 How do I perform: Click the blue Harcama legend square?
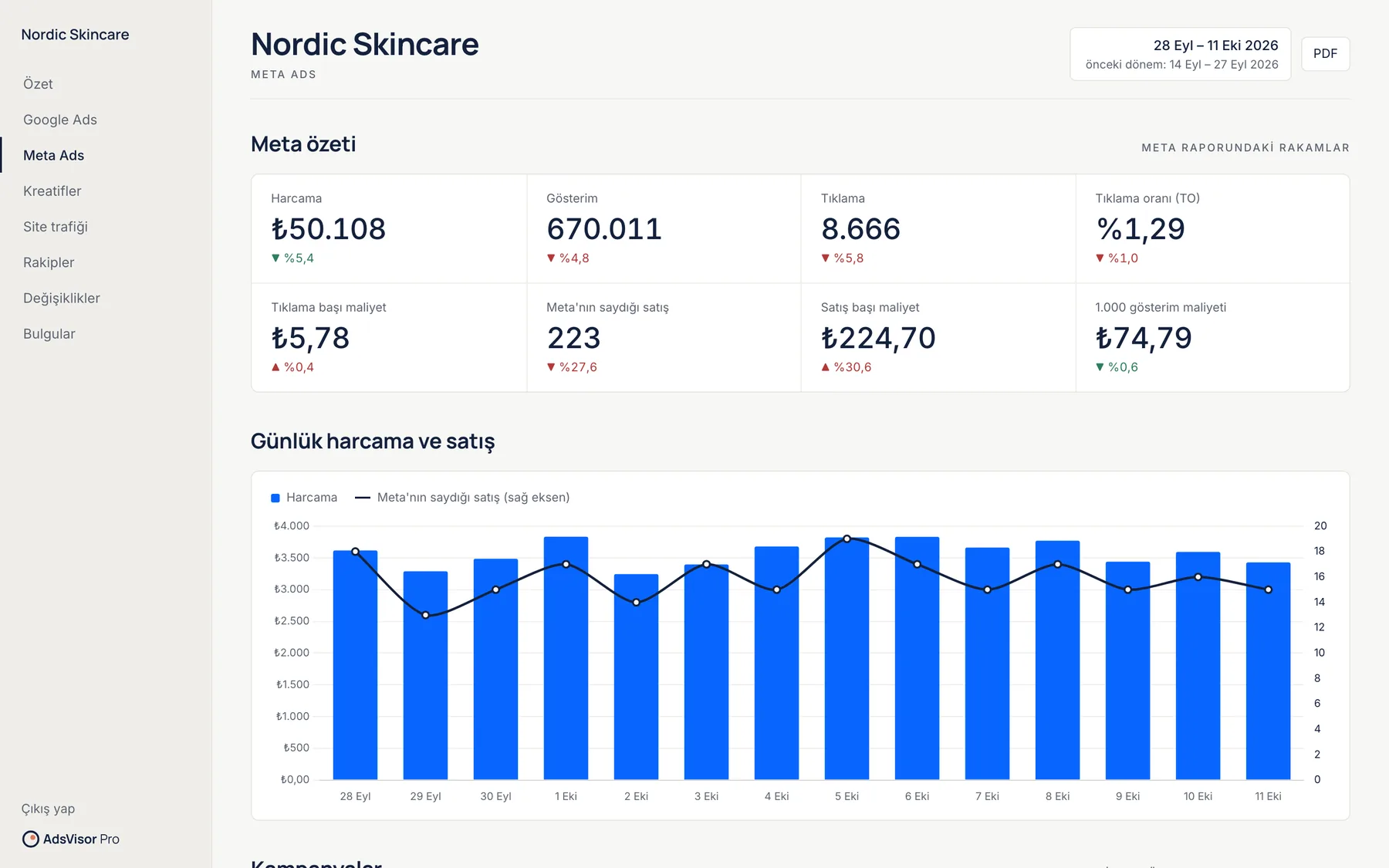[275, 498]
